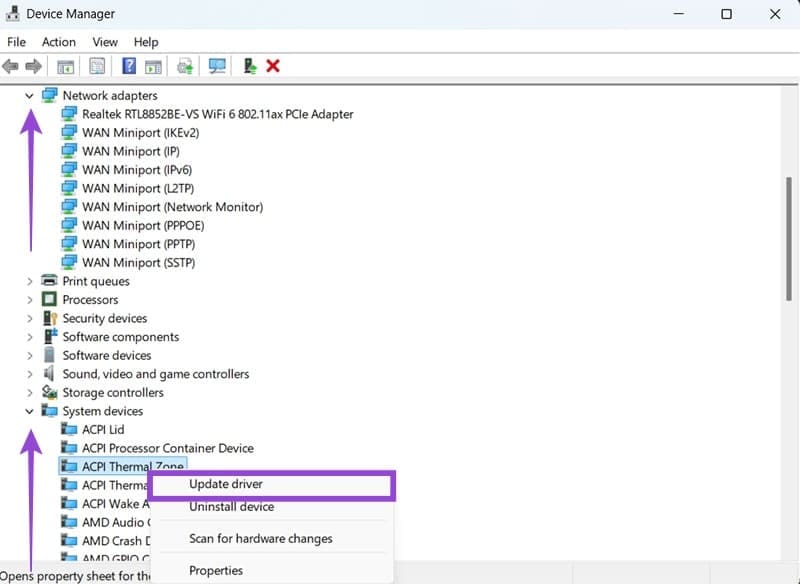Screen dimensions: 800x584
Task: Open the View menu
Action: tap(104, 42)
